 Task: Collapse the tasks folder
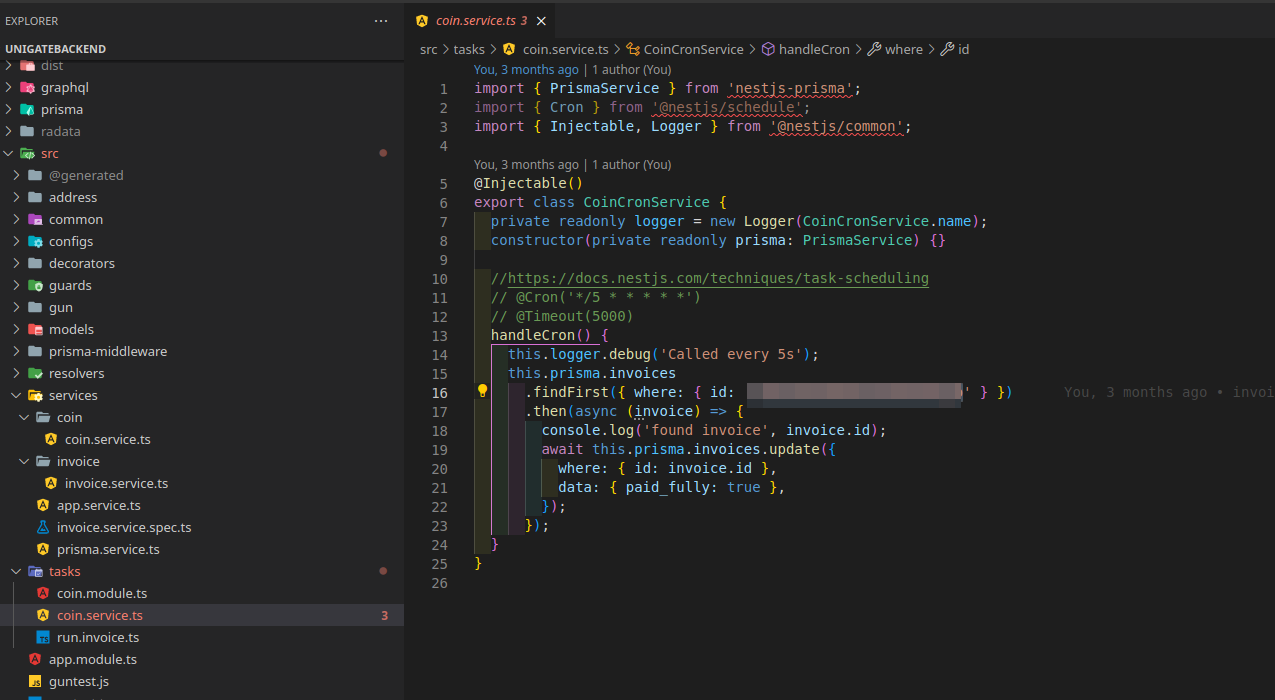point(17,571)
